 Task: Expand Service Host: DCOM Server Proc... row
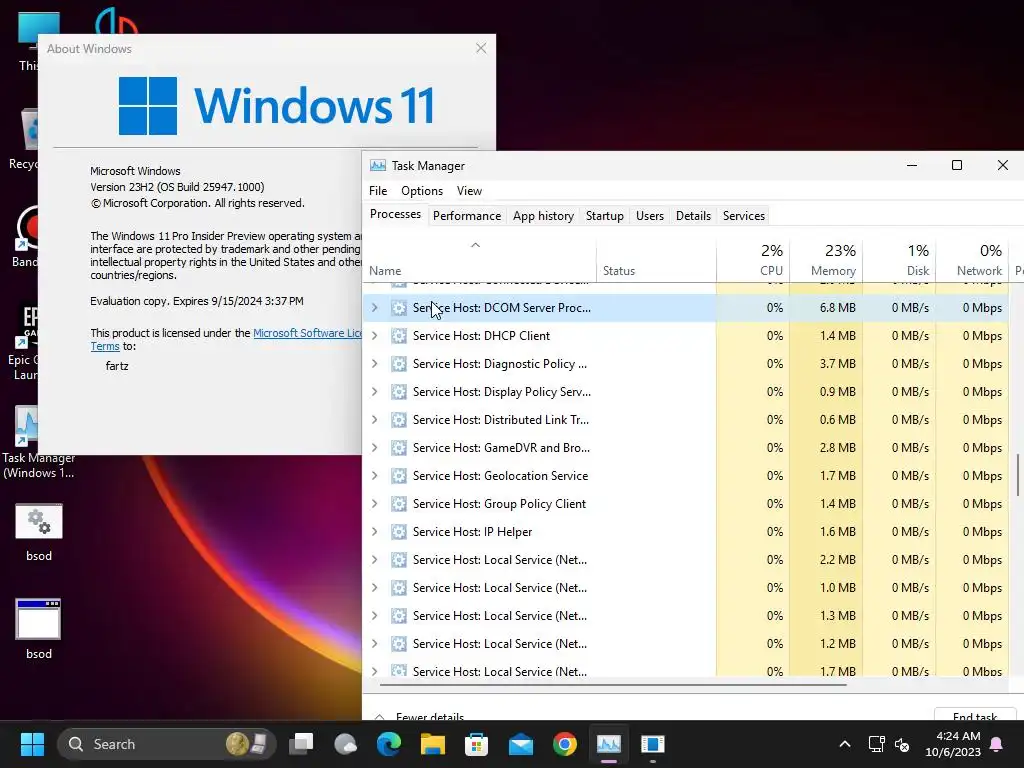374,308
